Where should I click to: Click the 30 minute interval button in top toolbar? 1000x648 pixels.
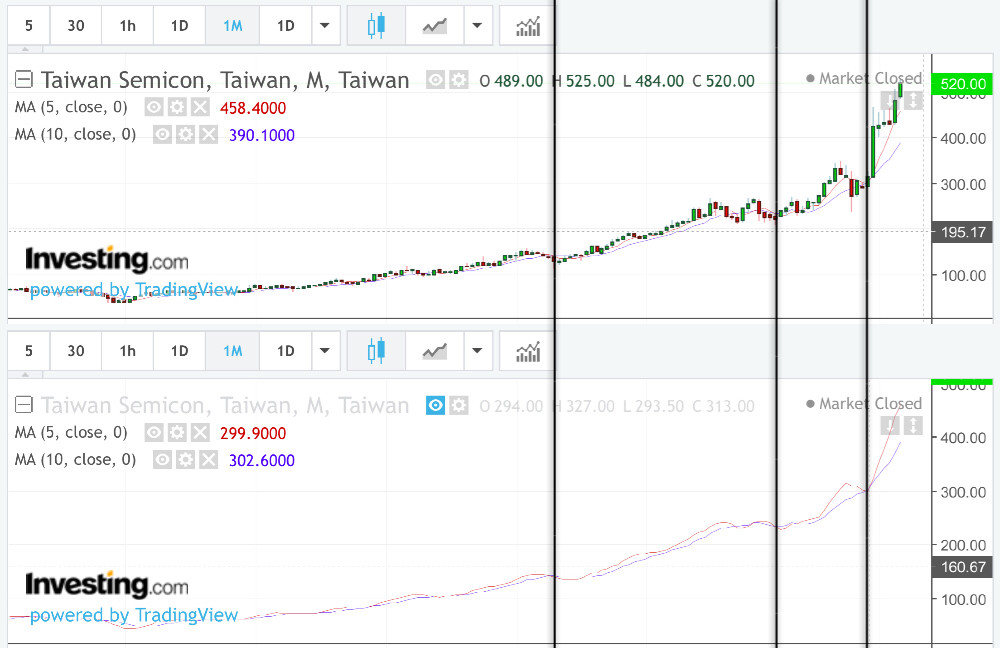click(76, 26)
